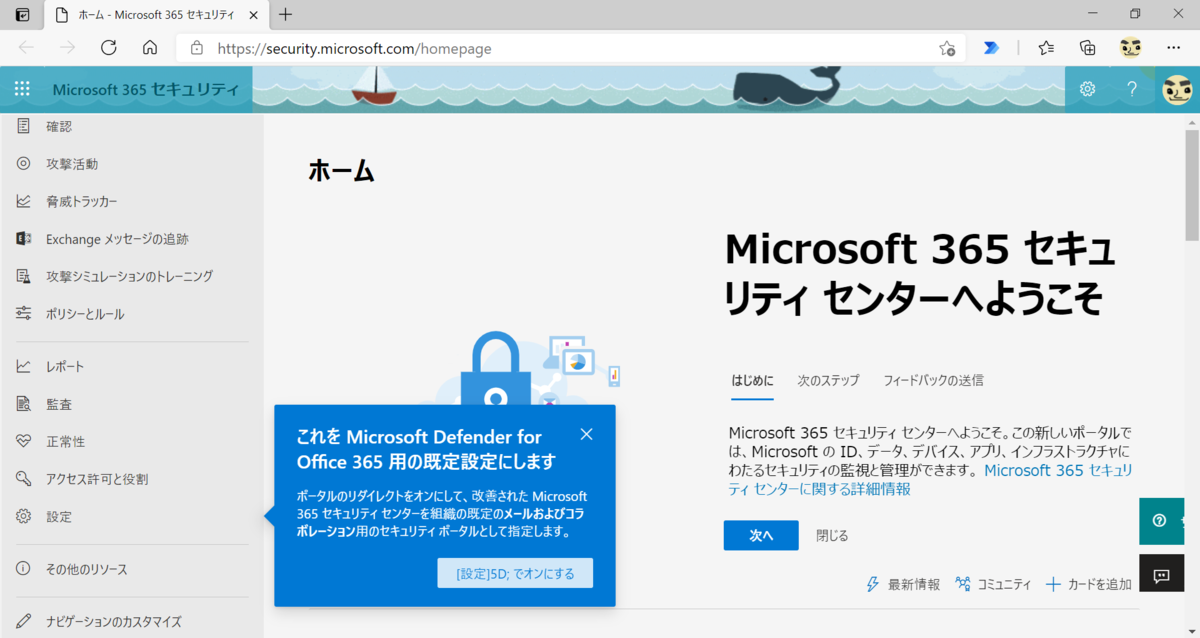Click the browser profile avatar in toolbar

[x=1130, y=47]
